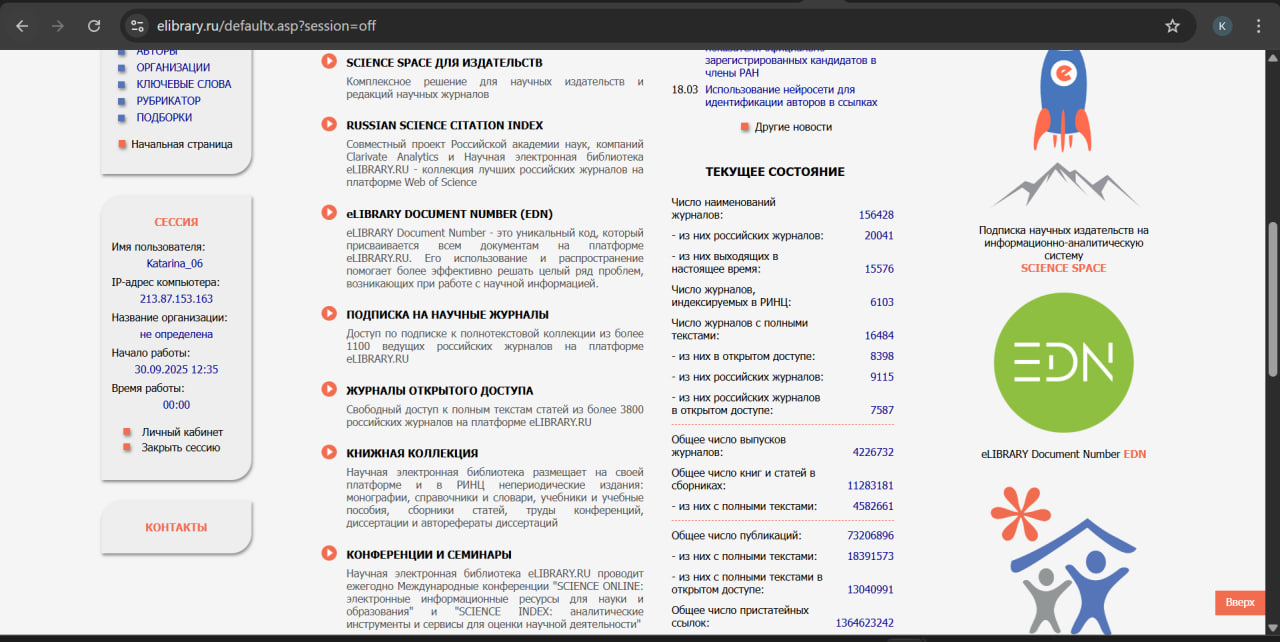Viewport: 1280px width, 642px height.
Task: Open Личный кабинет link
Action: [x=182, y=432]
